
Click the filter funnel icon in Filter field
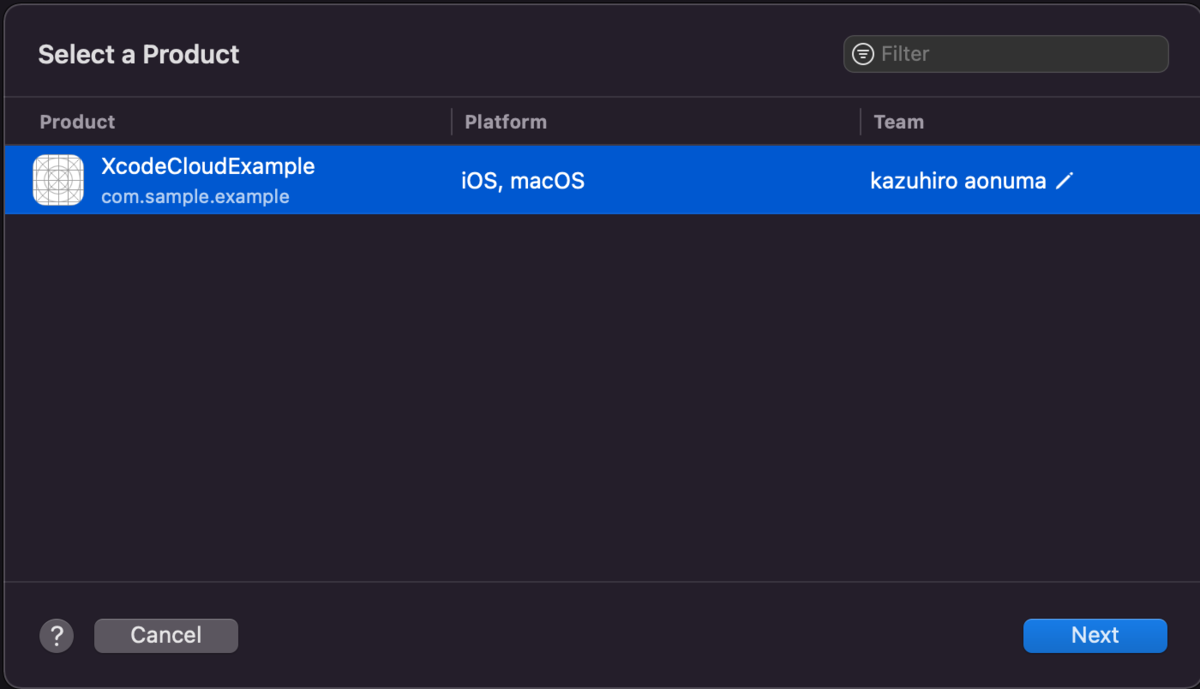862,53
